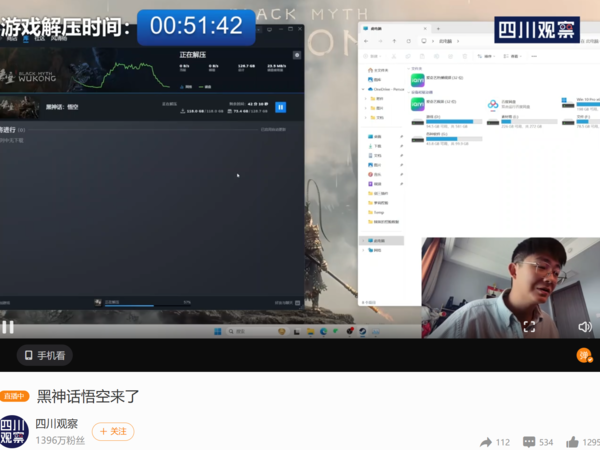Open Steam download settings gear
This screenshot has width=600, height=450.
click(x=297, y=55)
